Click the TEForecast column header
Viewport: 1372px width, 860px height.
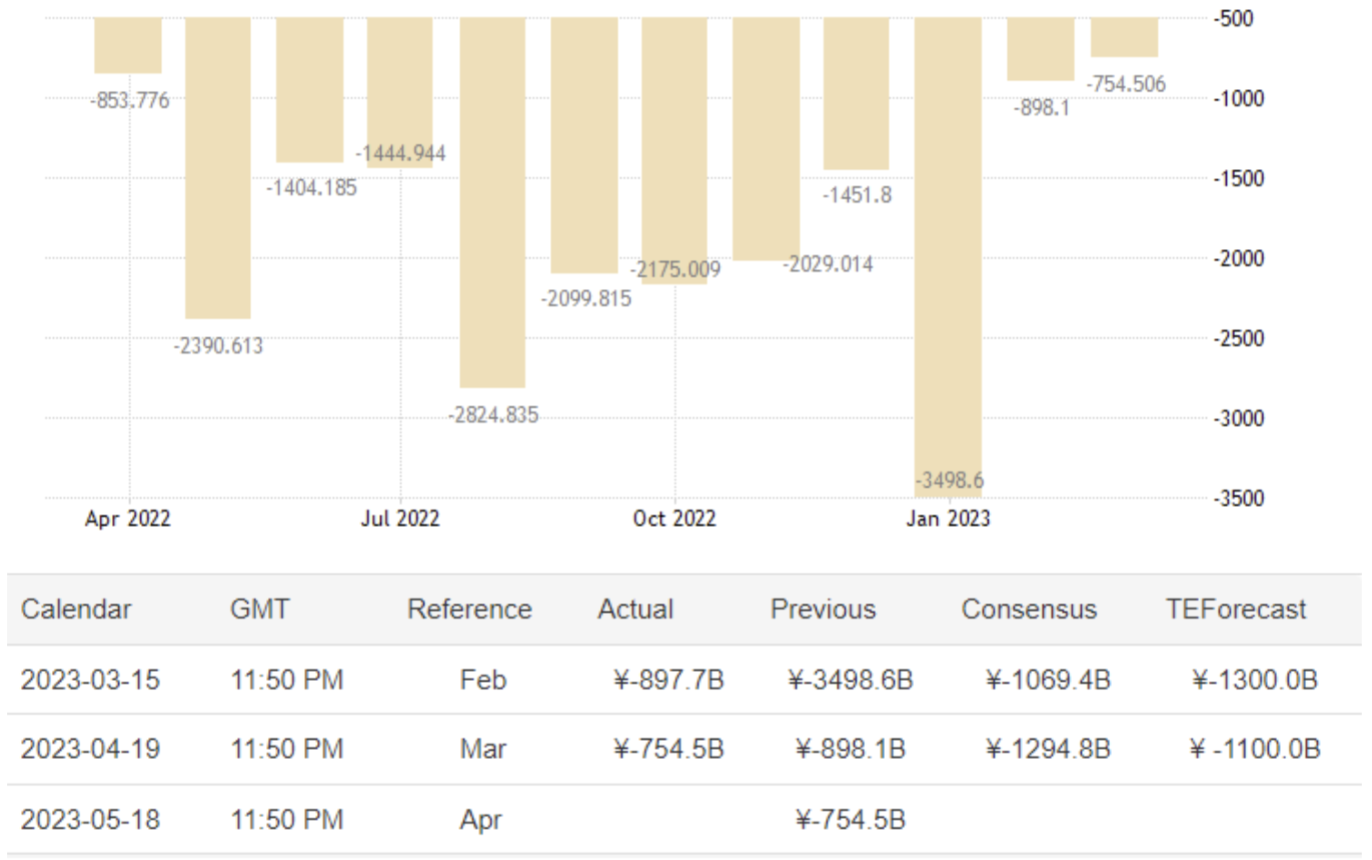click(x=1236, y=609)
